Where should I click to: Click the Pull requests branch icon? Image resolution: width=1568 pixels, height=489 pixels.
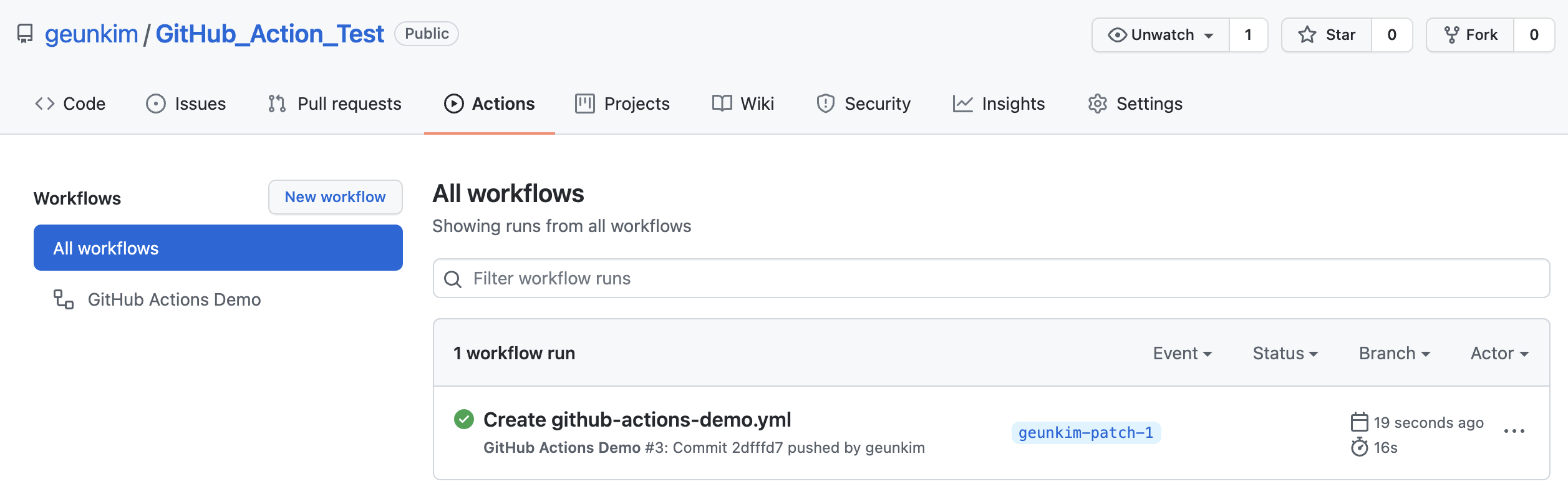tap(277, 104)
